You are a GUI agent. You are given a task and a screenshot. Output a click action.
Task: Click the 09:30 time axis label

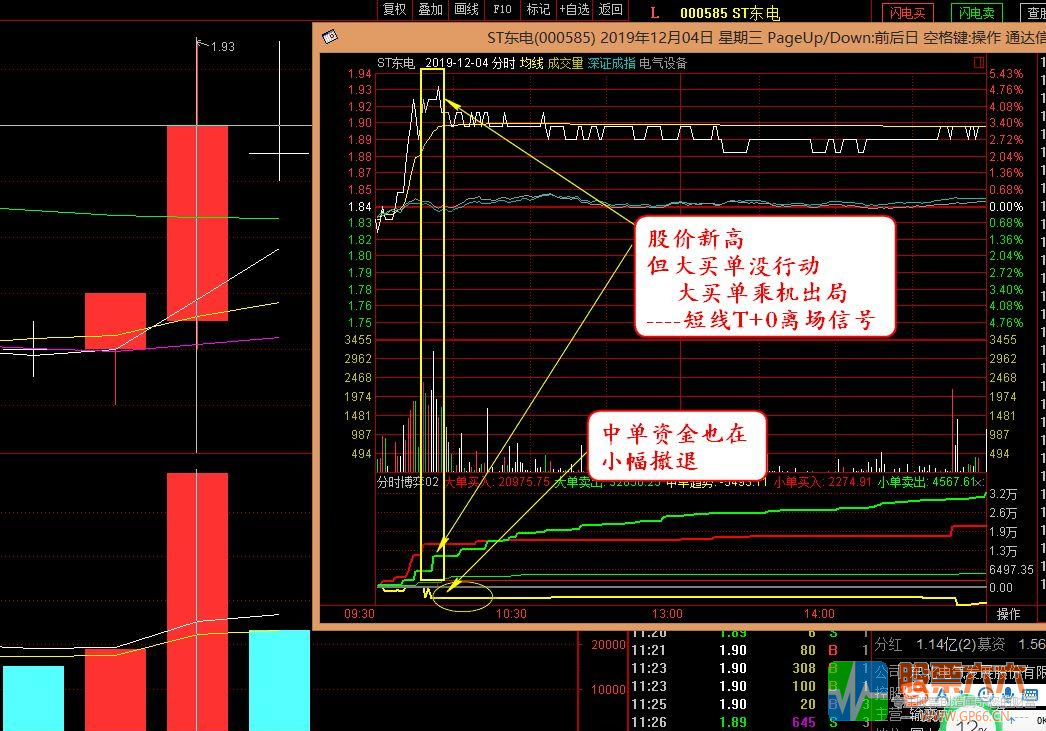pyautogui.click(x=359, y=614)
